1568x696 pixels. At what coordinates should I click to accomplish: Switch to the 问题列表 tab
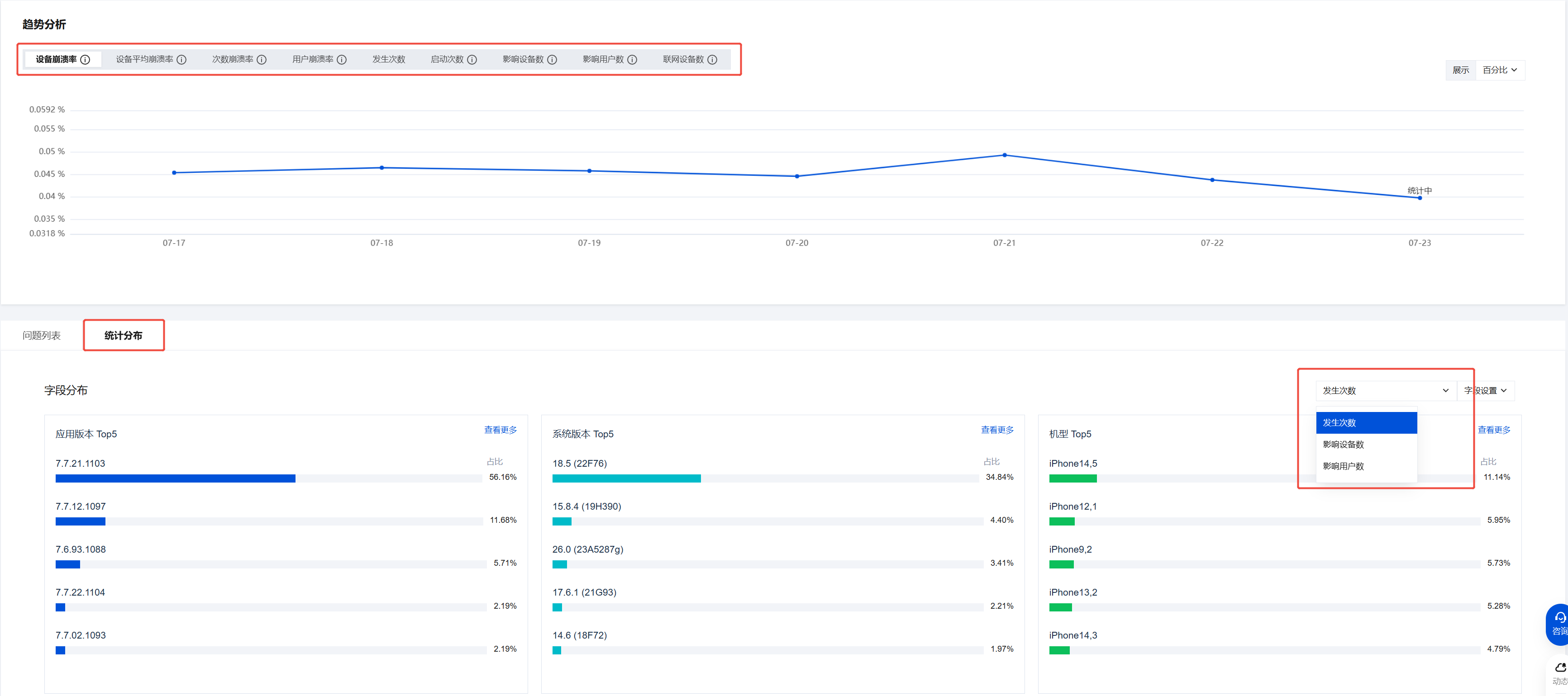point(41,336)
